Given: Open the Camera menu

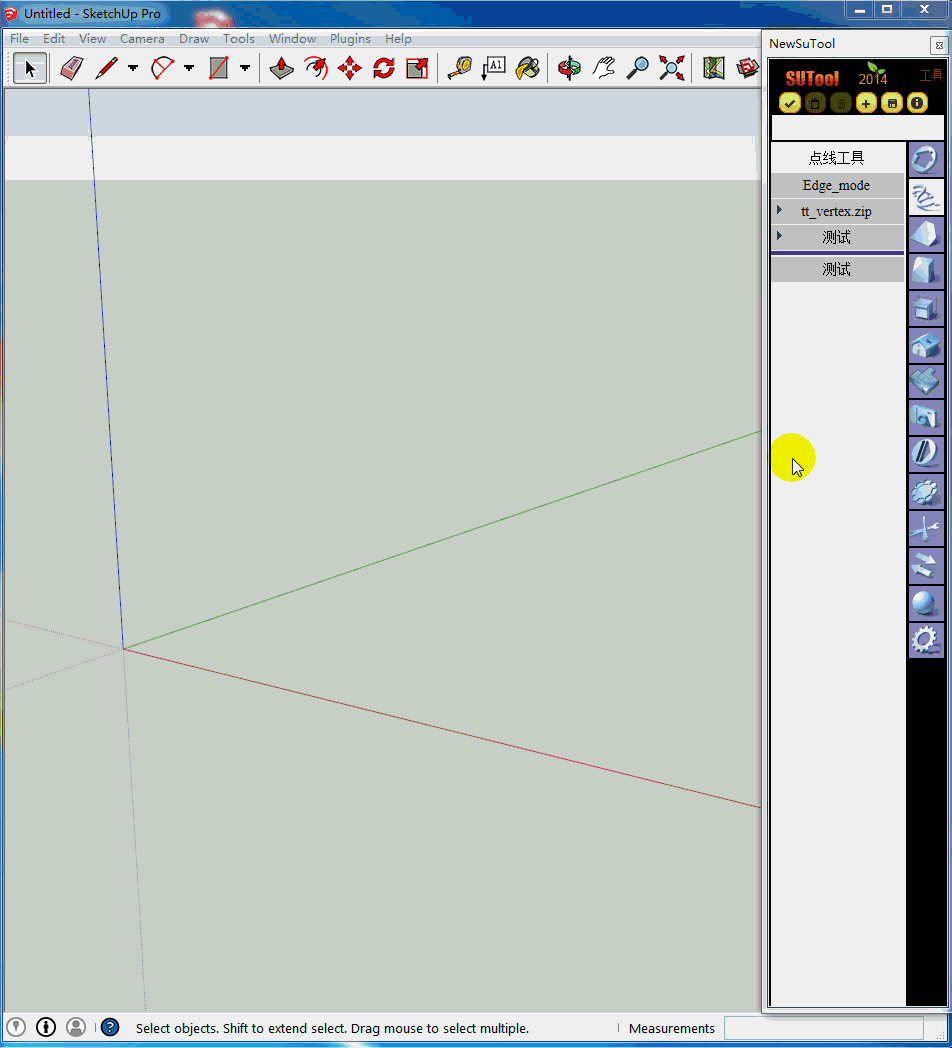Looking at the screenshot, I should point(142,39).
